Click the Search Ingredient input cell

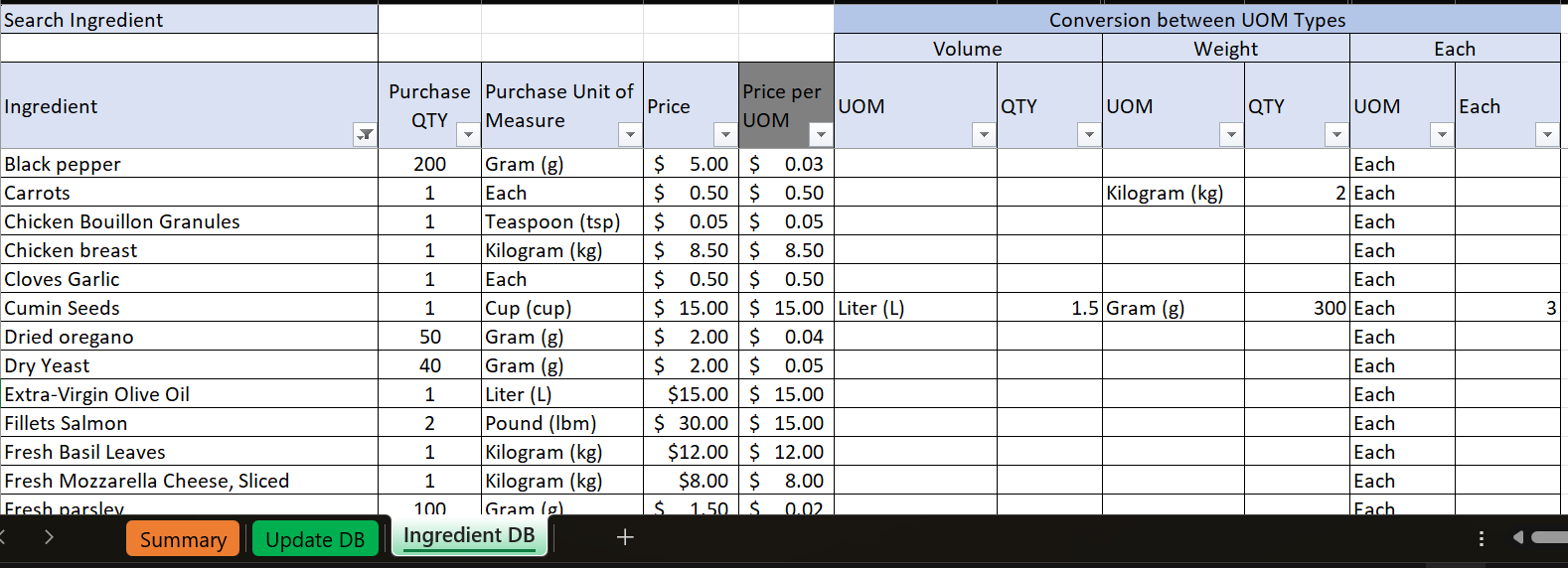[x=189, y=48]
